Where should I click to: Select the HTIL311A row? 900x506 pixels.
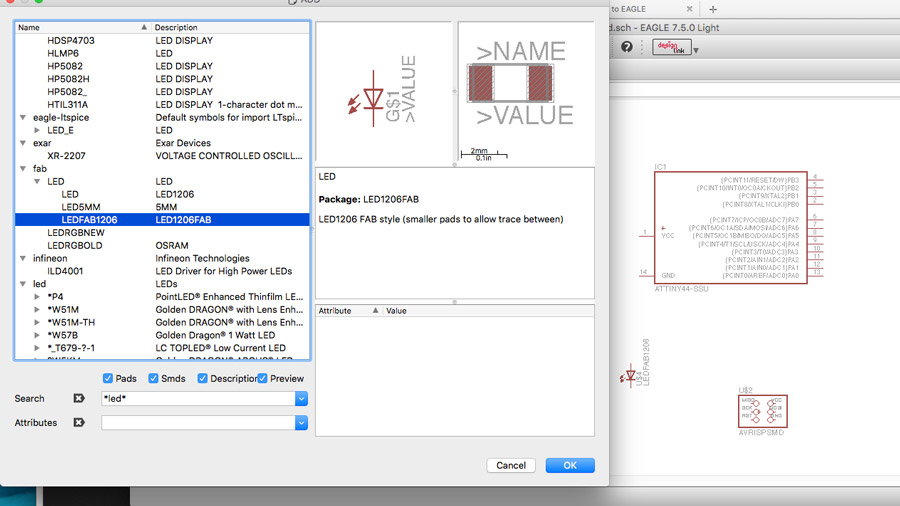pos(162,104)
